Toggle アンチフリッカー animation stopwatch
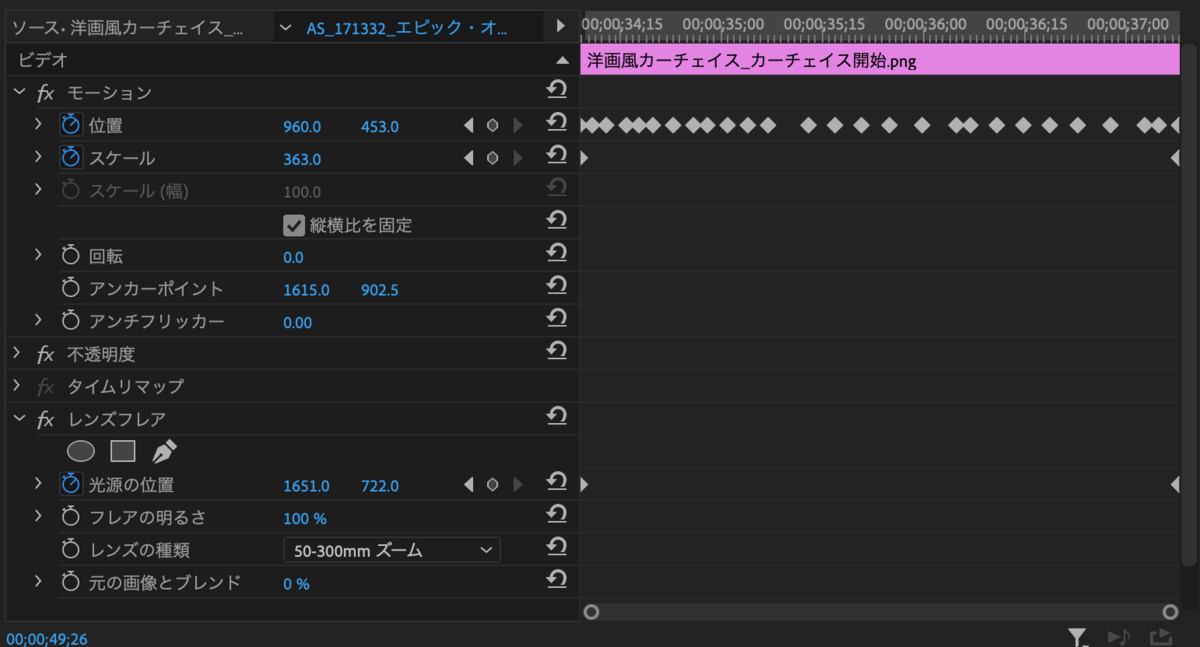 coord(70,320)
